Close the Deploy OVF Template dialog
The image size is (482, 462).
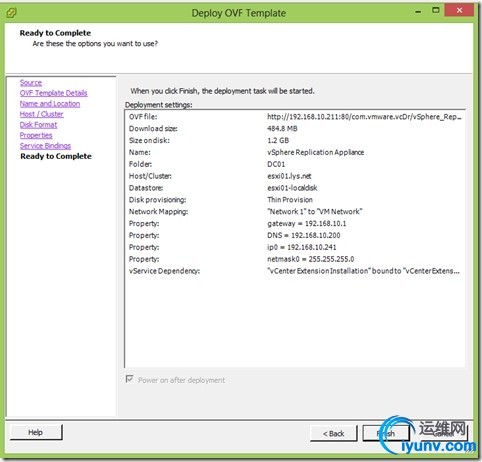(459, 10)
